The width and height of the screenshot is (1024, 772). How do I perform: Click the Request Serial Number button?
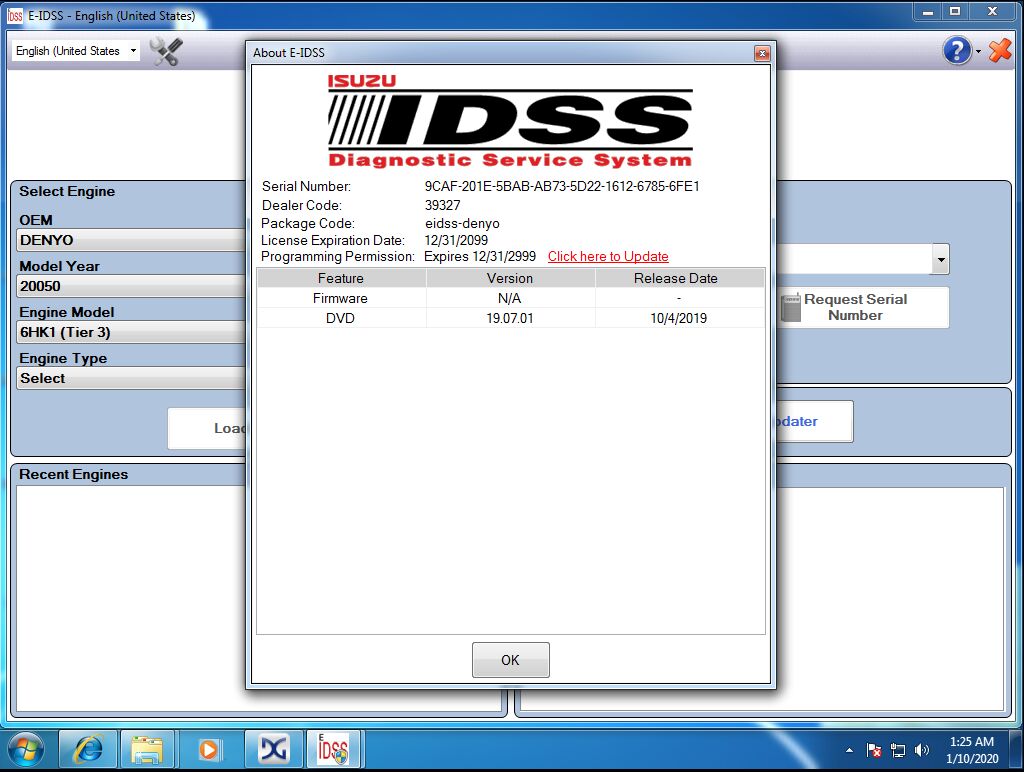click(x=862, y=307)
